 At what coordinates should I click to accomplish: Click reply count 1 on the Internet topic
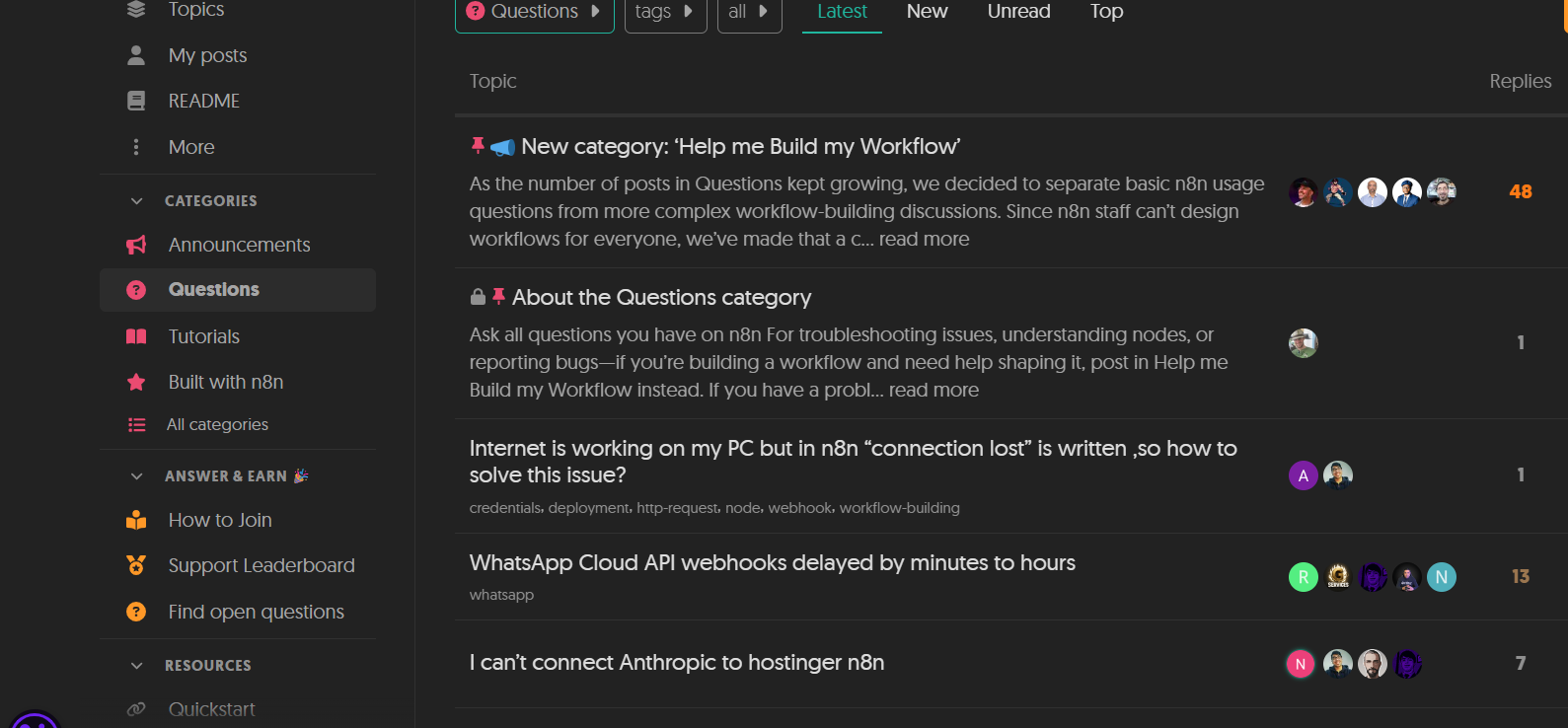[1521, 474]
